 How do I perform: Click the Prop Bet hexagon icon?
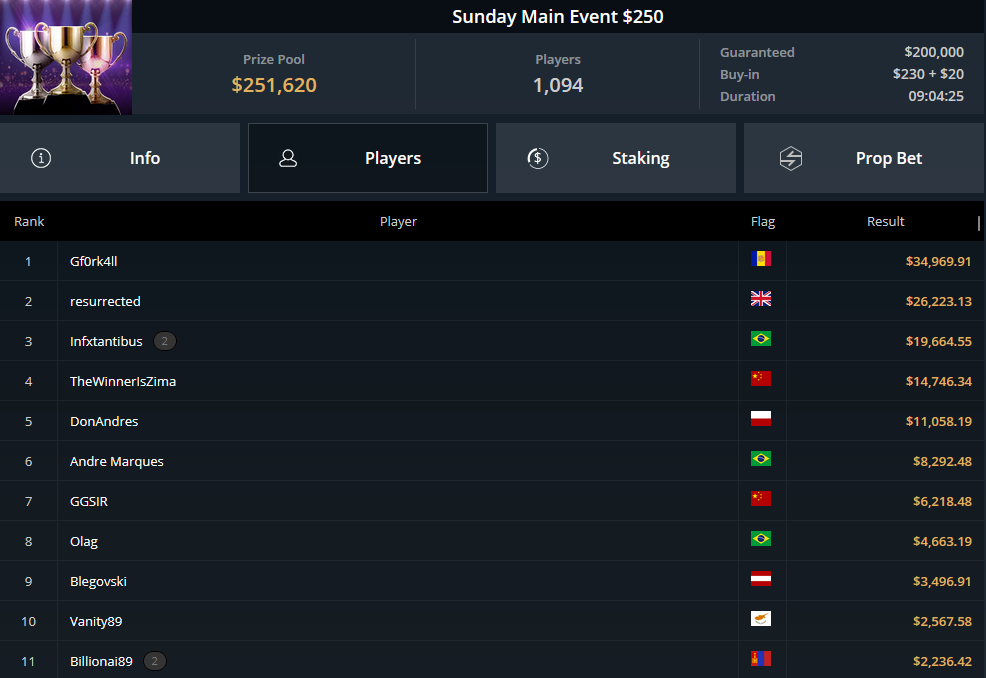tap(790, 158)
